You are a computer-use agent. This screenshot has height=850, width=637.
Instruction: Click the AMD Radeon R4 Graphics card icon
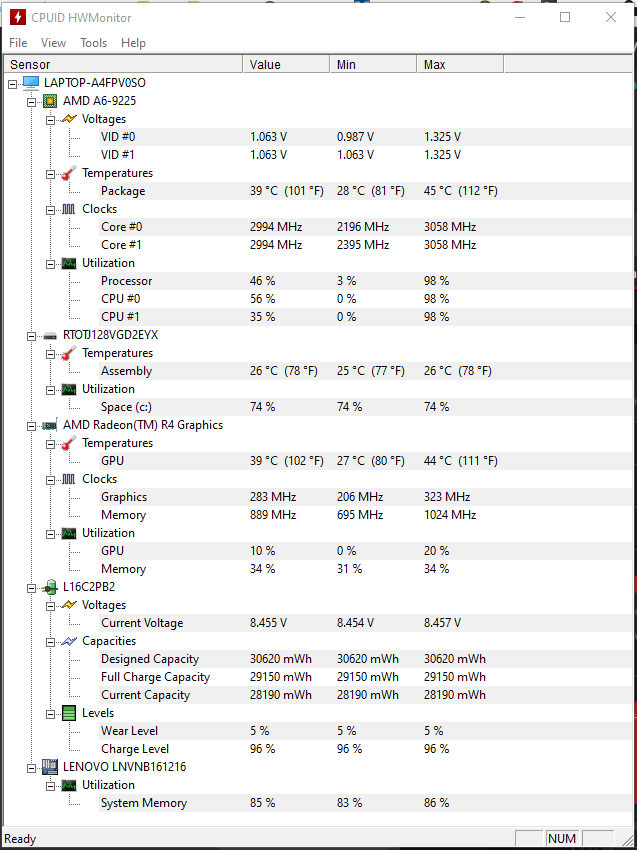click(x=50, y=425)
